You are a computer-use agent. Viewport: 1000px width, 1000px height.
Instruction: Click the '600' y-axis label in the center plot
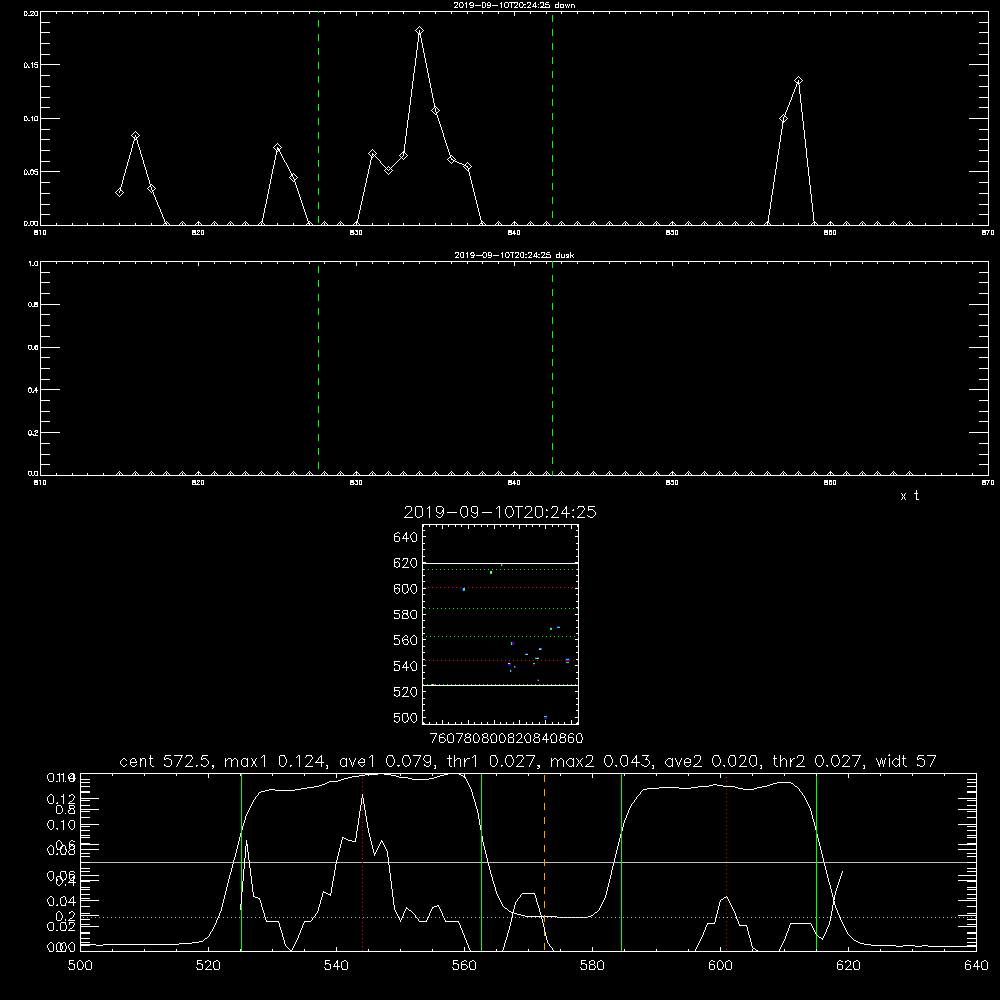coord(406,589)
